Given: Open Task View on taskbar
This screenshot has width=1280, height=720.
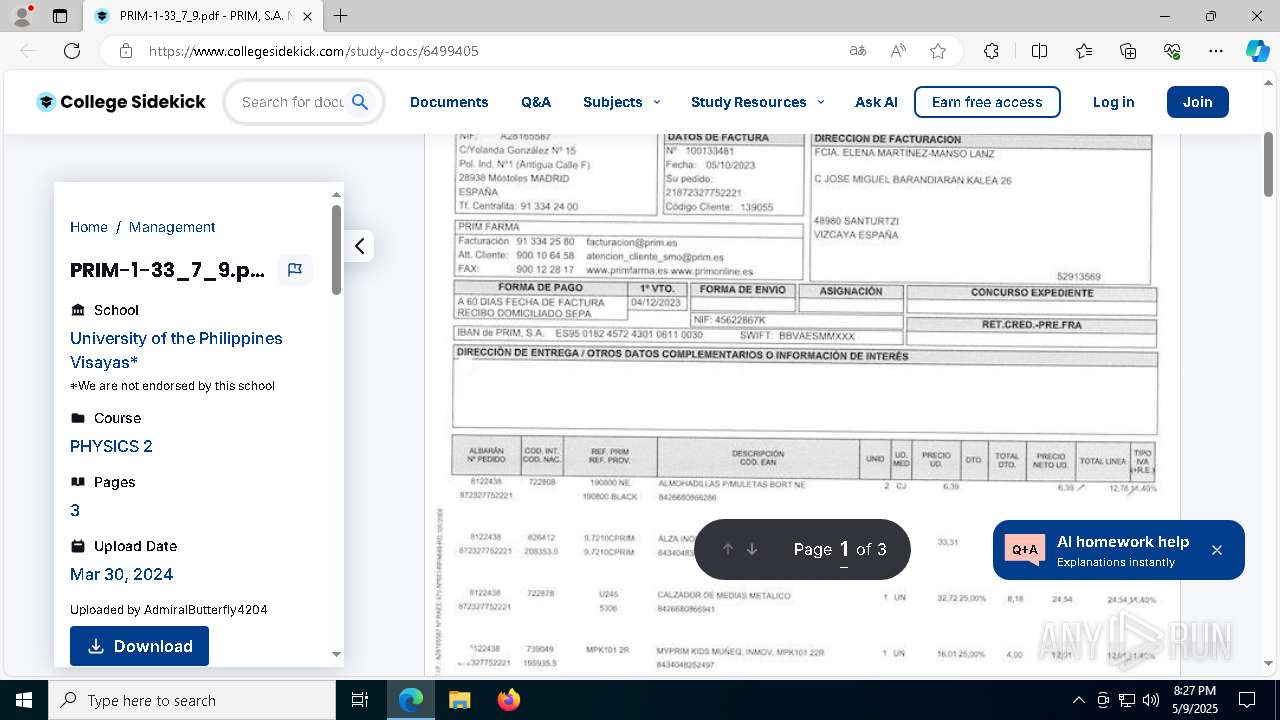Looking at the screenshot, I should pyautogui.click(x=360, y=700).
